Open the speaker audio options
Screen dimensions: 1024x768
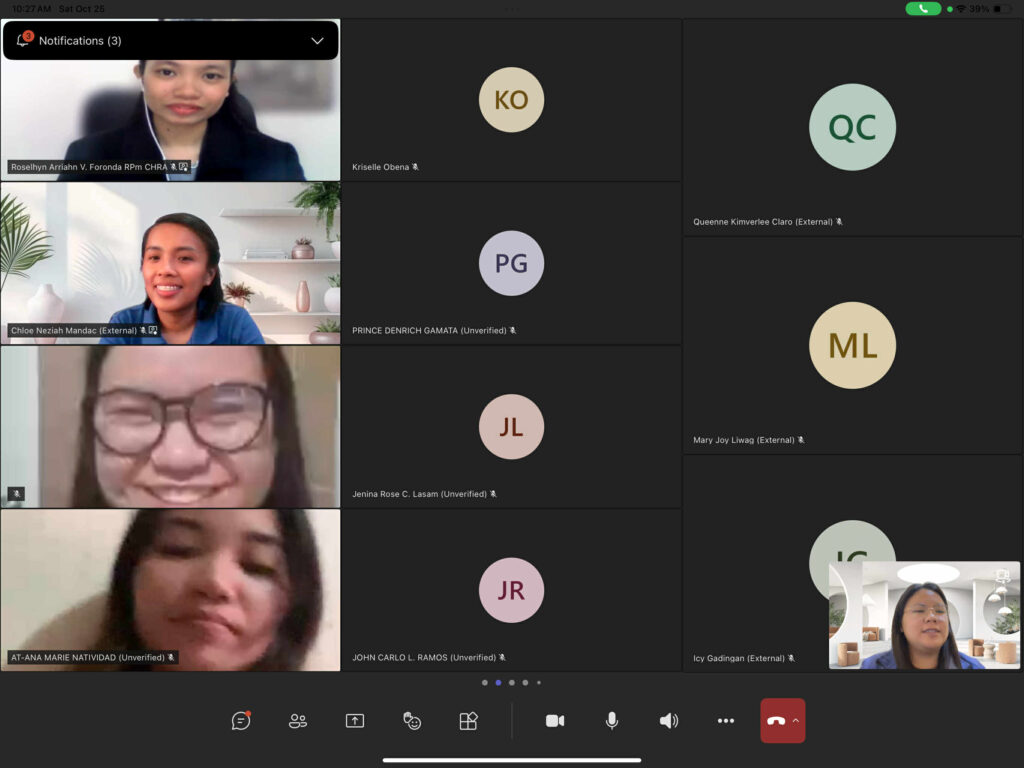pos(669,720)
